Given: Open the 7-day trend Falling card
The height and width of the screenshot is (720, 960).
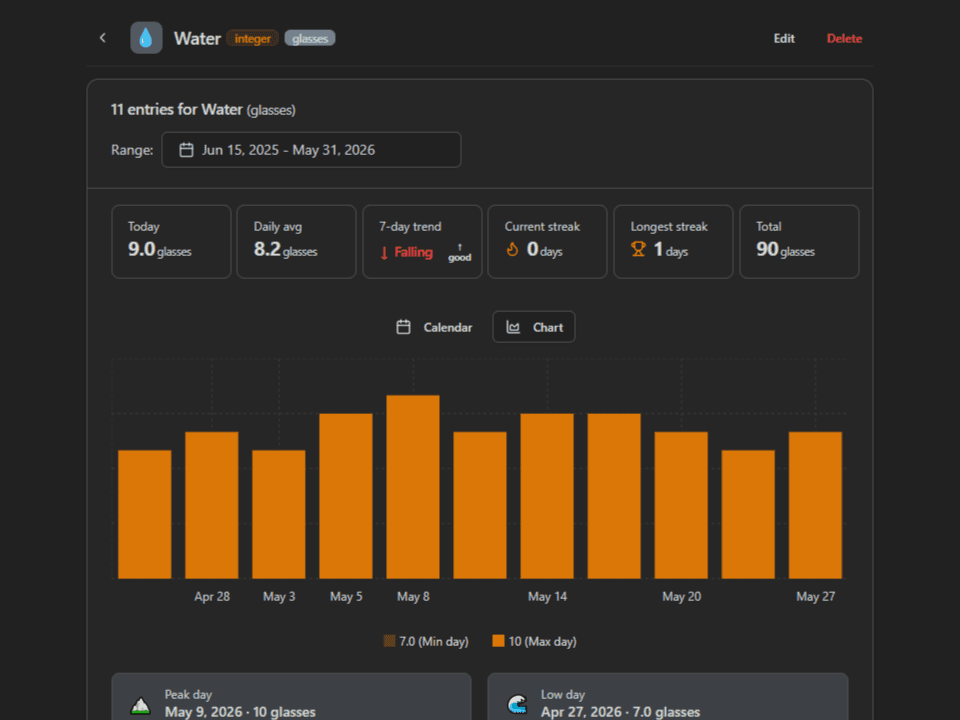Looking at the screenshot, I should click(x=422, y=242).
